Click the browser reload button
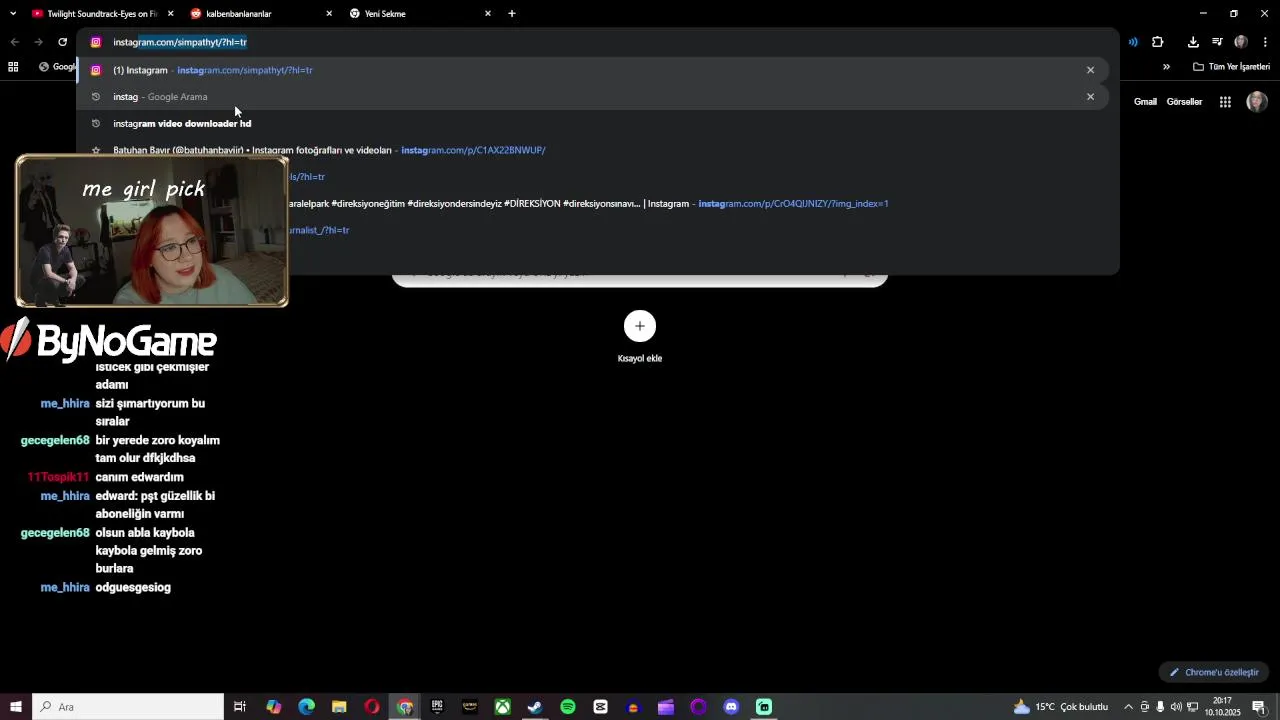This screenshot has height=720, width=1280. (x=62, y=42)
